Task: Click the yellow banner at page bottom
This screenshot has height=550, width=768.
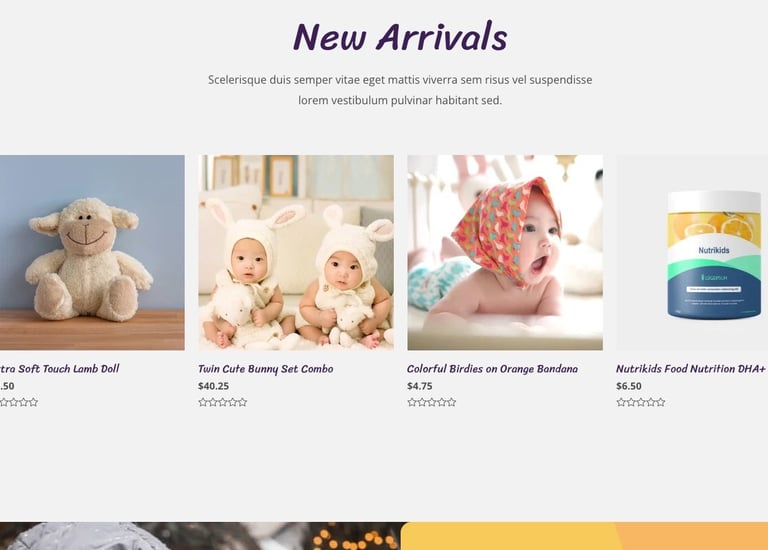Action: pyautogui.click(x=584, y=536)
